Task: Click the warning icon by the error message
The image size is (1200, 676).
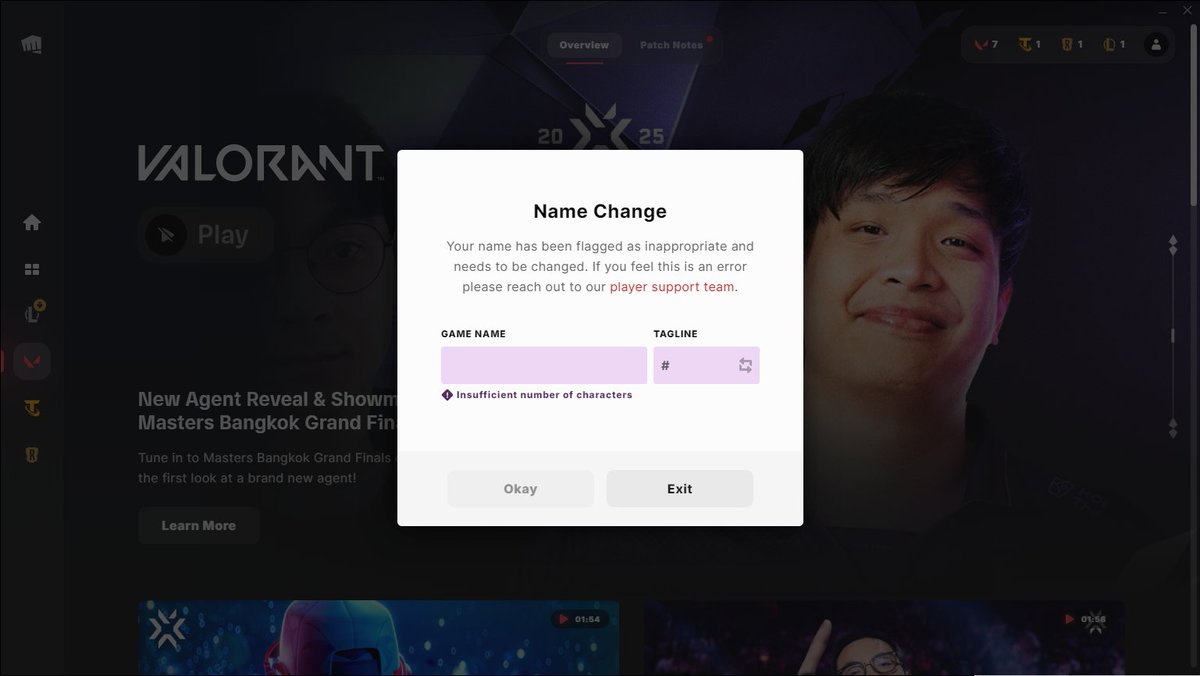Action: click(447, 395)
